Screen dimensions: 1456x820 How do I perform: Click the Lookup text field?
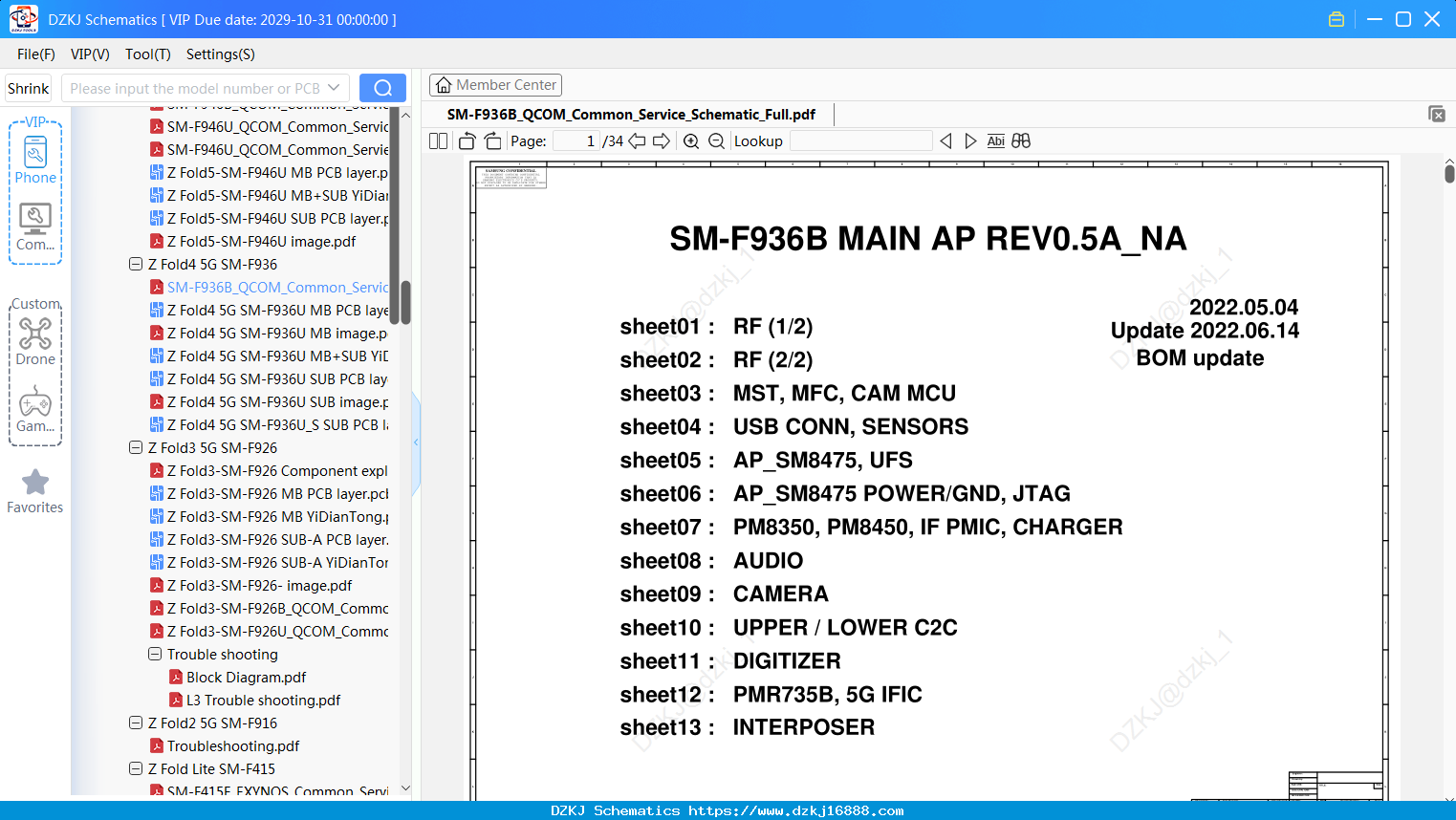click(x=860, y=141)
